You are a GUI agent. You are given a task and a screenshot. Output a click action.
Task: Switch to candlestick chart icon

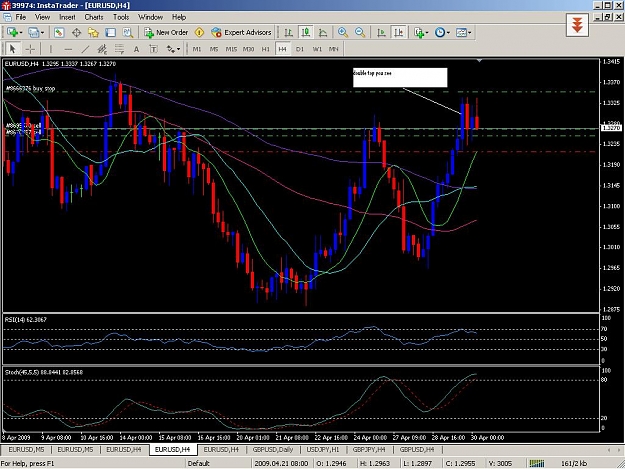(306, 32)
